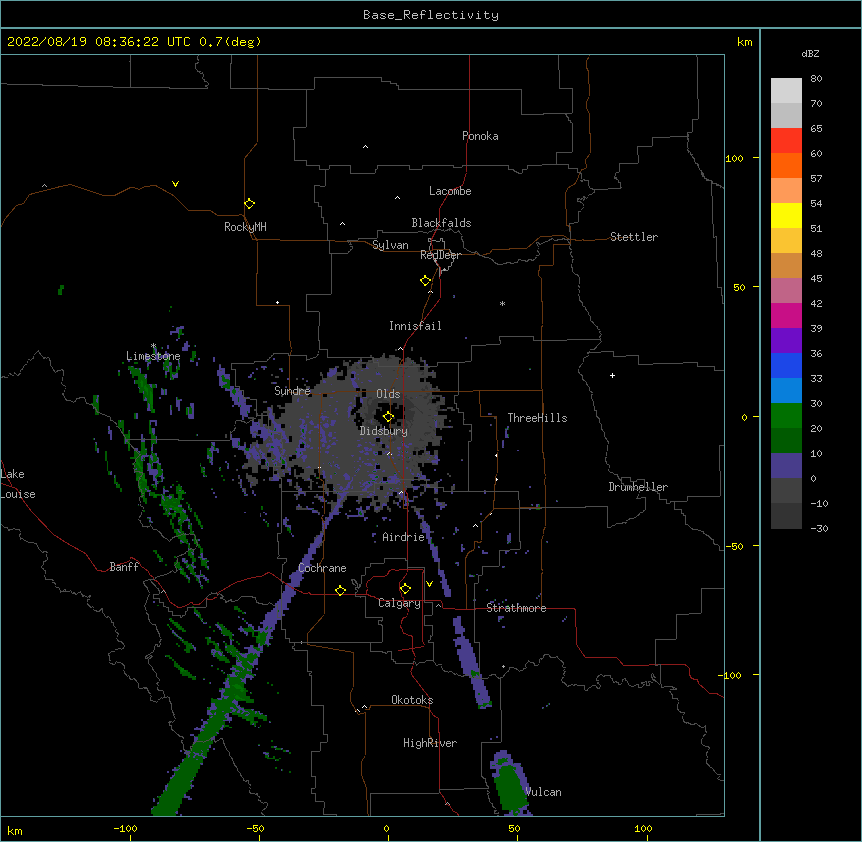Click the HighRiver town label
The width and height of the screenshot is (862, 842).
[430, 743]
